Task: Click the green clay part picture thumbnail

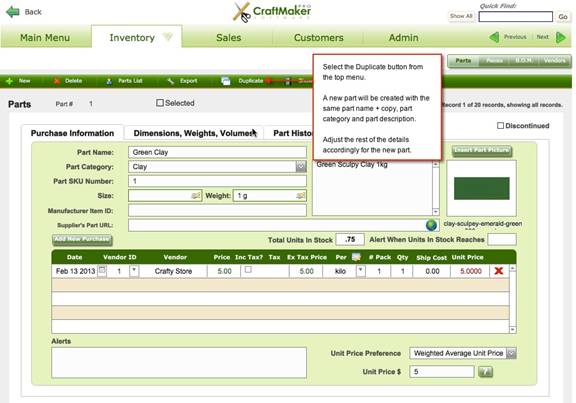Action: (482, 188)
